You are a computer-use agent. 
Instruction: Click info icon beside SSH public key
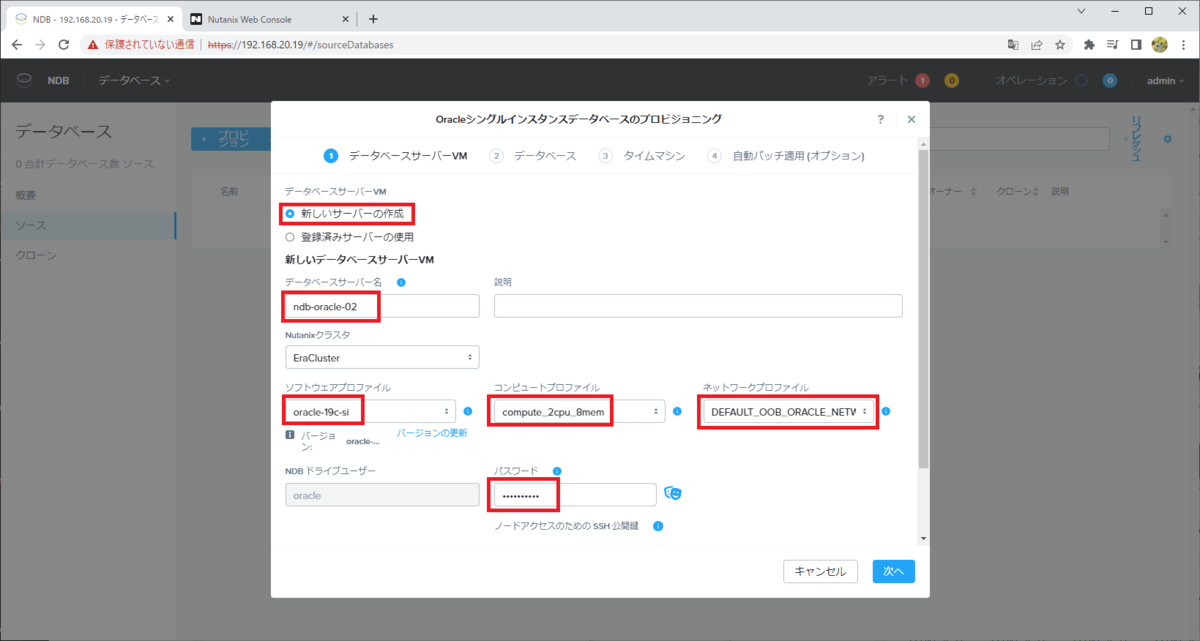(659, 526)
